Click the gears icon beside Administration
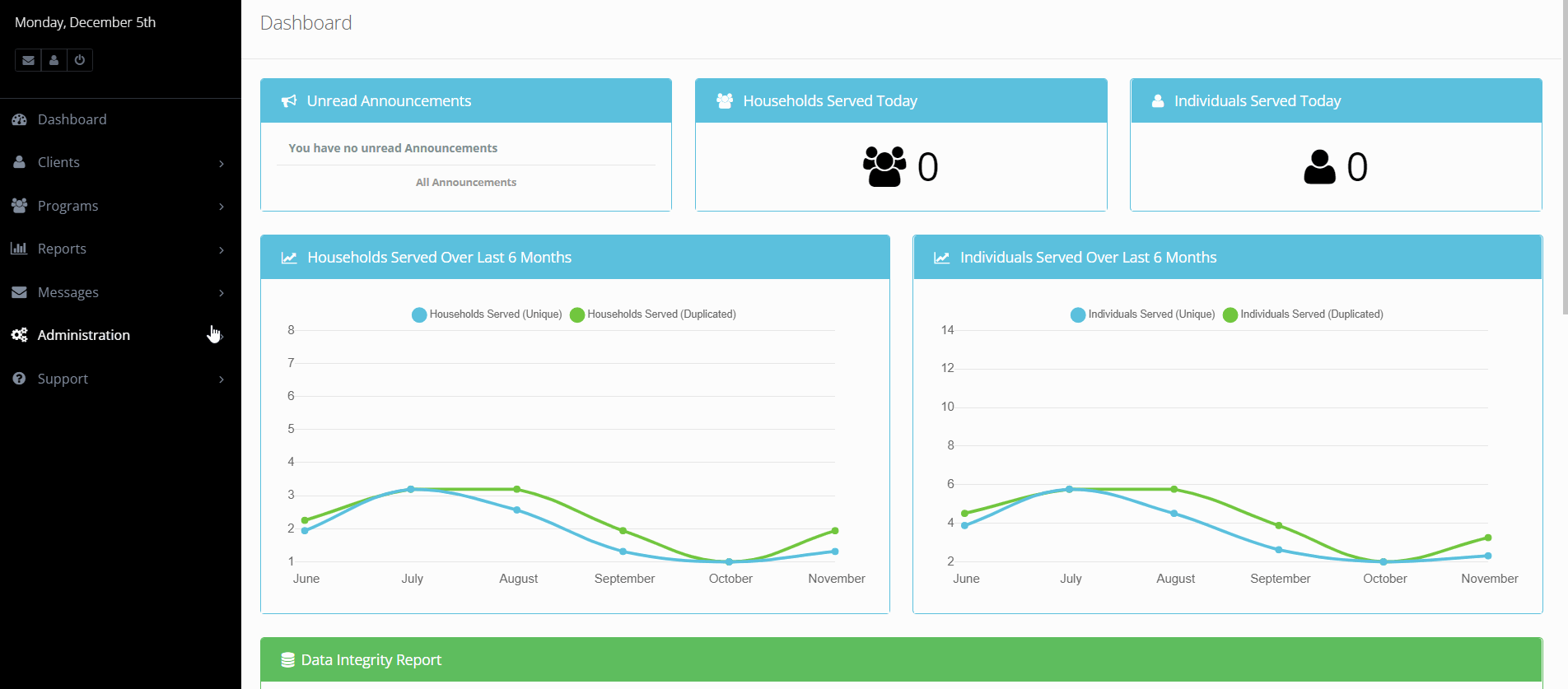The width and height of the screenshot is (1568, 689). 20,335
